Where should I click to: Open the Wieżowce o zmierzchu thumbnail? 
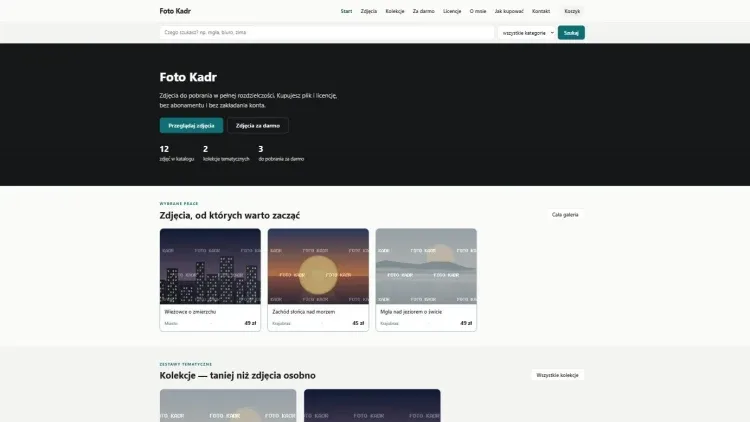pyautogui.click(x=210, y=266)
